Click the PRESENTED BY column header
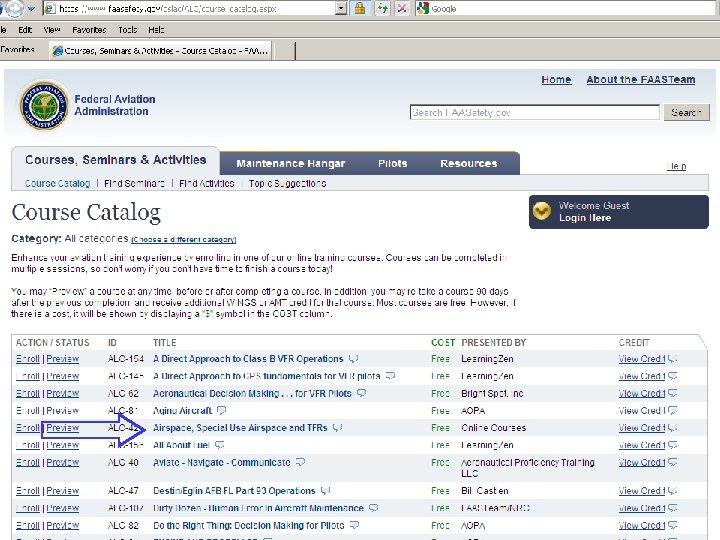Screen dimensions: 720x540 click(494, 343)
